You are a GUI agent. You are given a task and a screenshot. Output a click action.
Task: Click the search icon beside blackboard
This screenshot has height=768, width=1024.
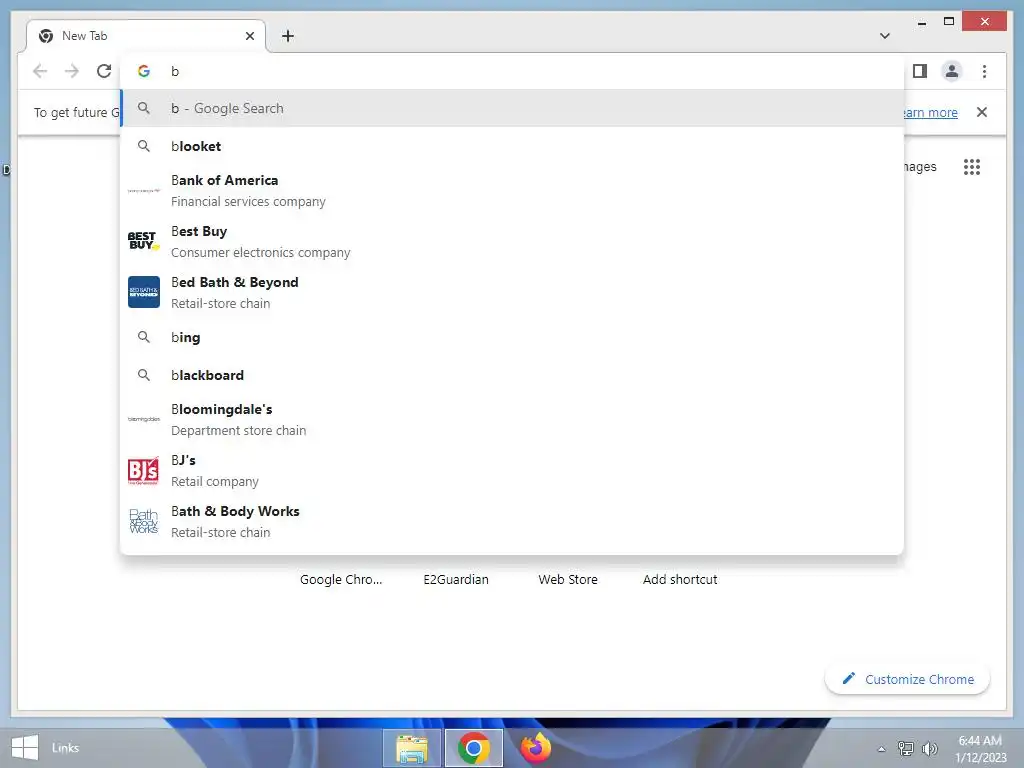[144, 375]
